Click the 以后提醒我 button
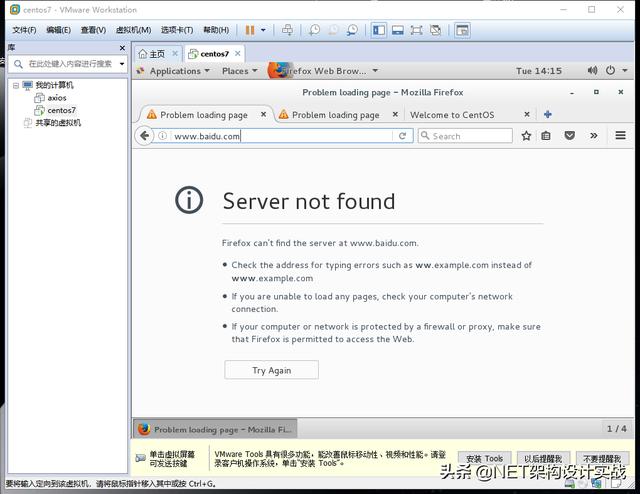The image size is (640, 494). [543, 458]
